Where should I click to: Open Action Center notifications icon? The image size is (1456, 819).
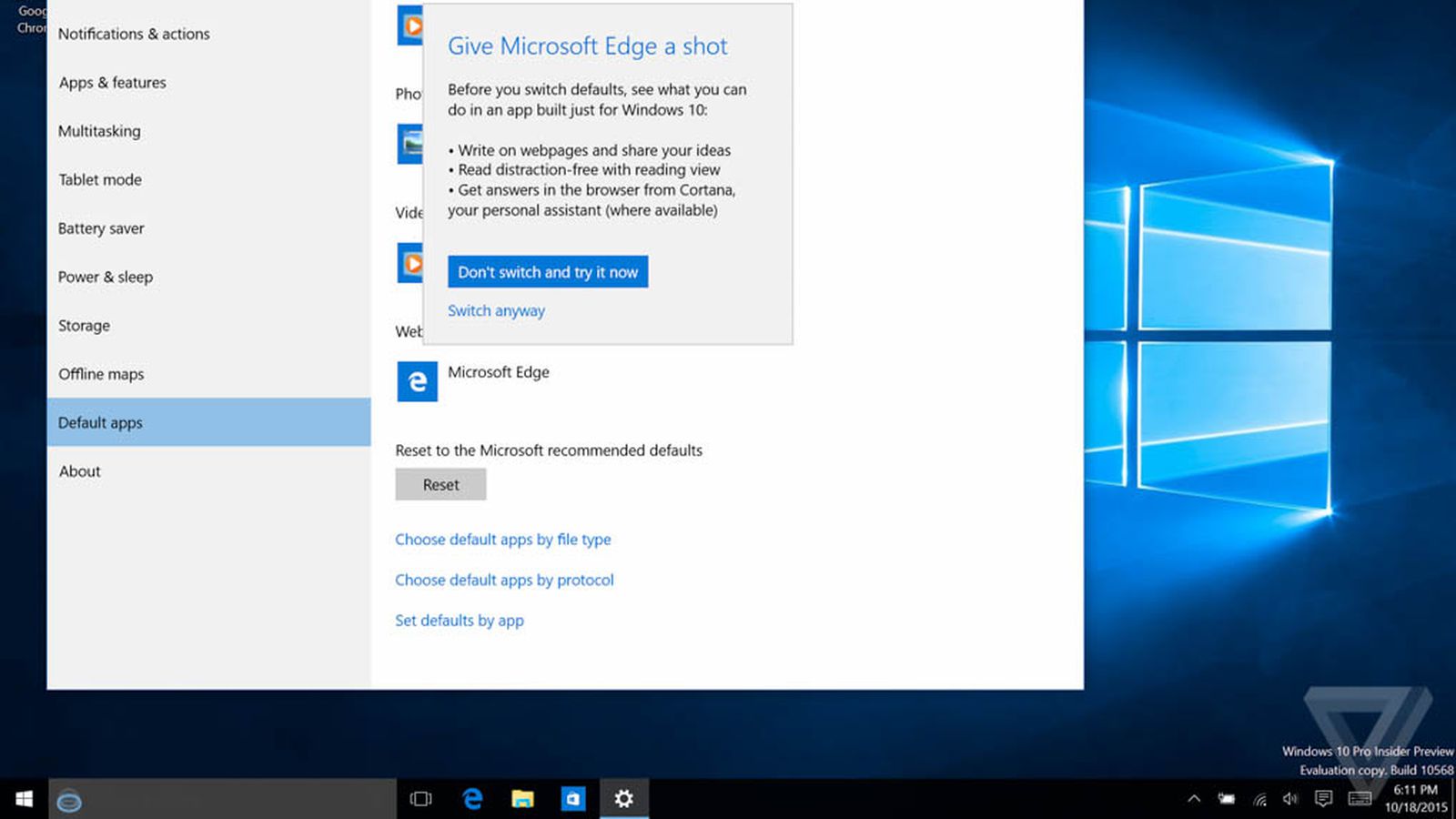(x=1324, y=799)
